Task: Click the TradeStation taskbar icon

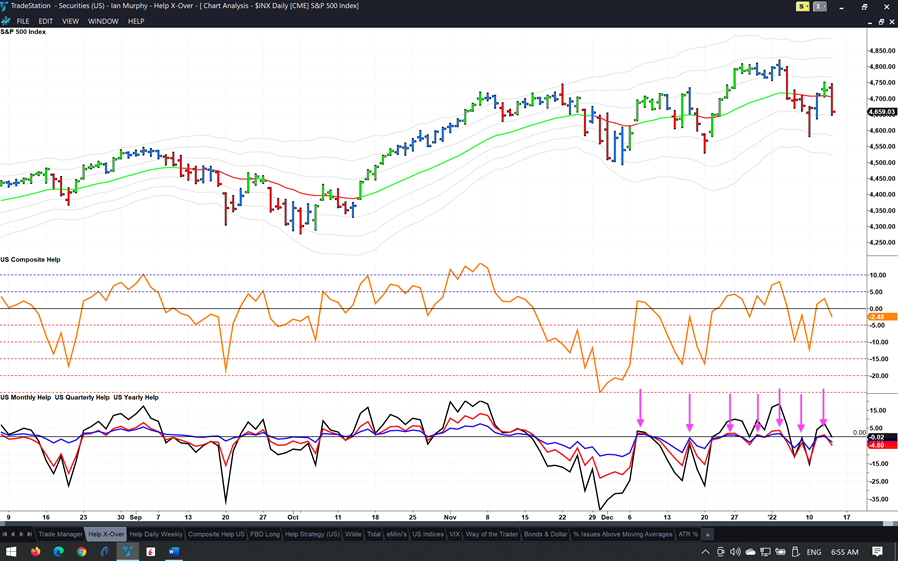Action: point(127,551)
